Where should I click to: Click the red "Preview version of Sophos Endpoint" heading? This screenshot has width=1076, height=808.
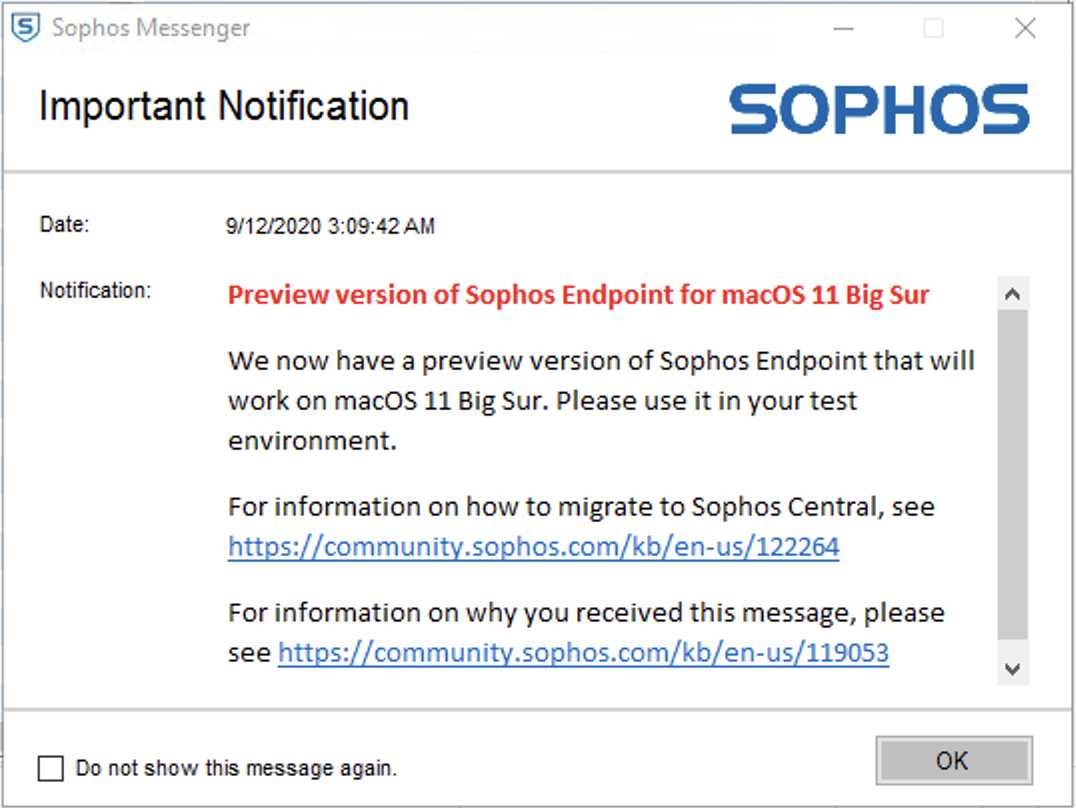click(x=578, y=295)
